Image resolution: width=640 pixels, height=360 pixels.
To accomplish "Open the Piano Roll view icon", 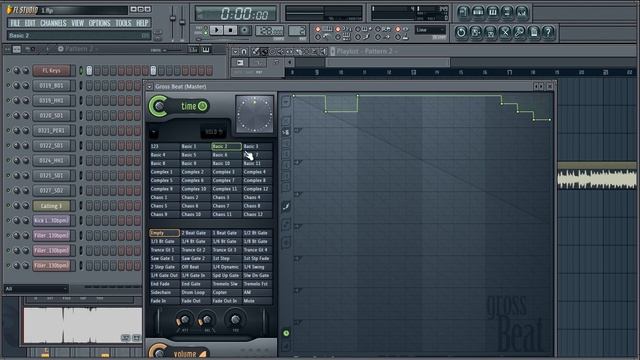I will pos(492,12).
